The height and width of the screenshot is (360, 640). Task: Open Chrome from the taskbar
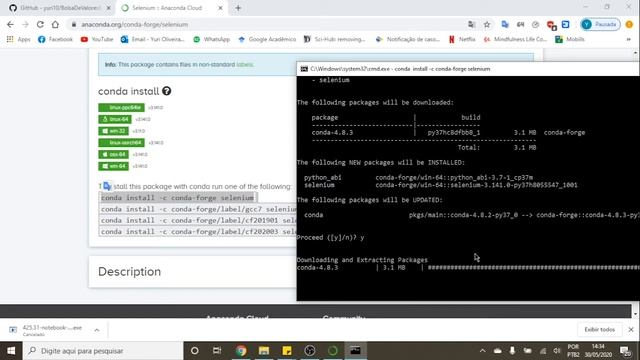point(241,351)
